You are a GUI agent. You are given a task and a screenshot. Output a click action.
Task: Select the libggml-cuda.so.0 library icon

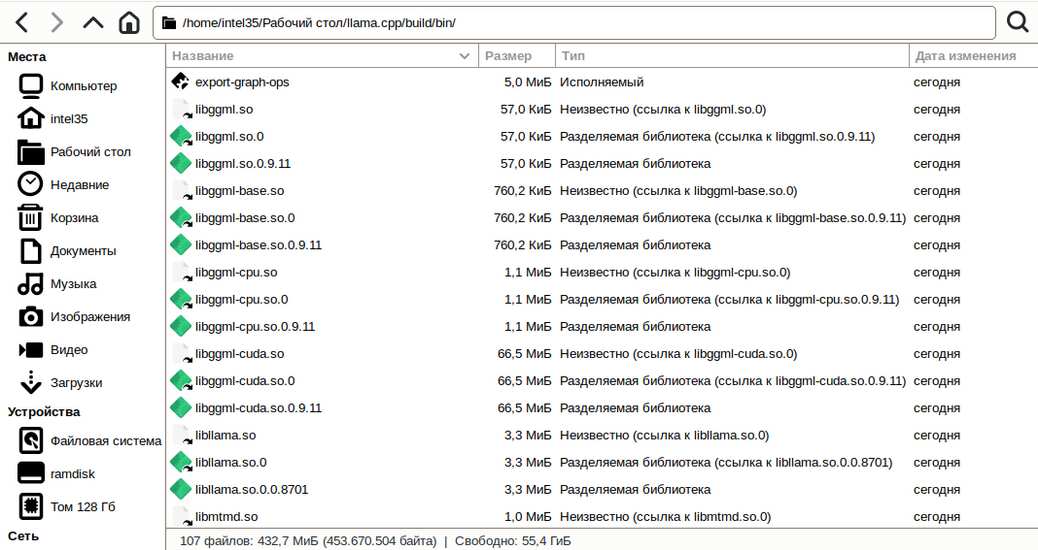pos(180,380)
